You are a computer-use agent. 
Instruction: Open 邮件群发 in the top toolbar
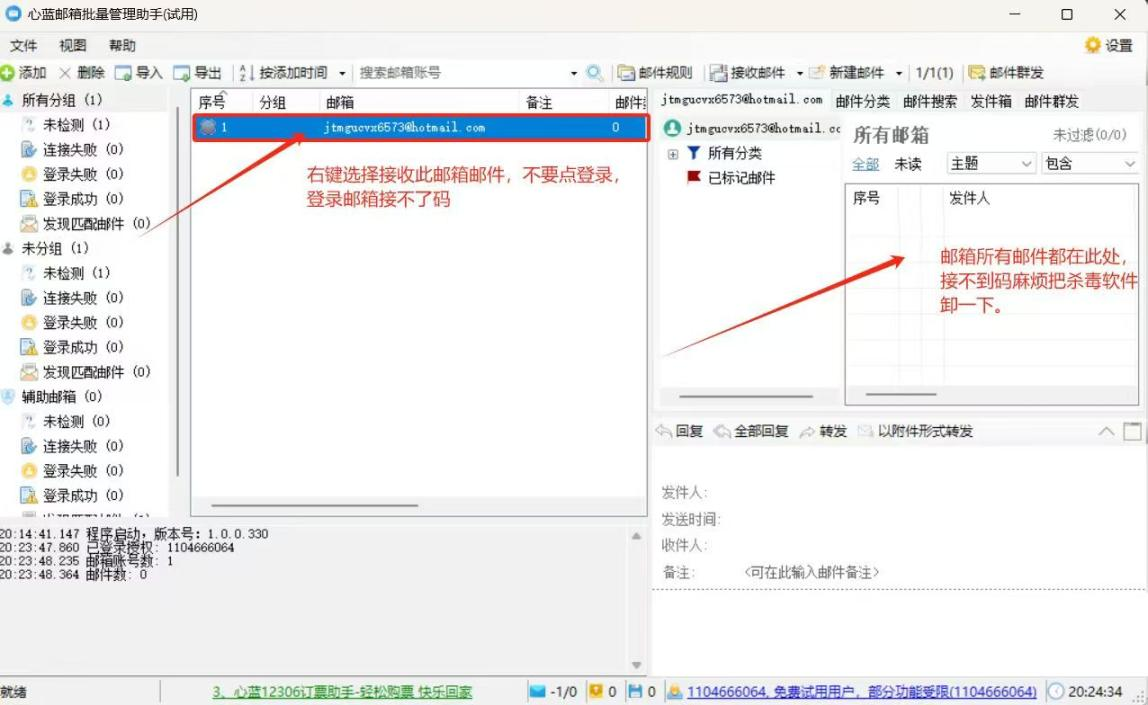click(1006, 72)
